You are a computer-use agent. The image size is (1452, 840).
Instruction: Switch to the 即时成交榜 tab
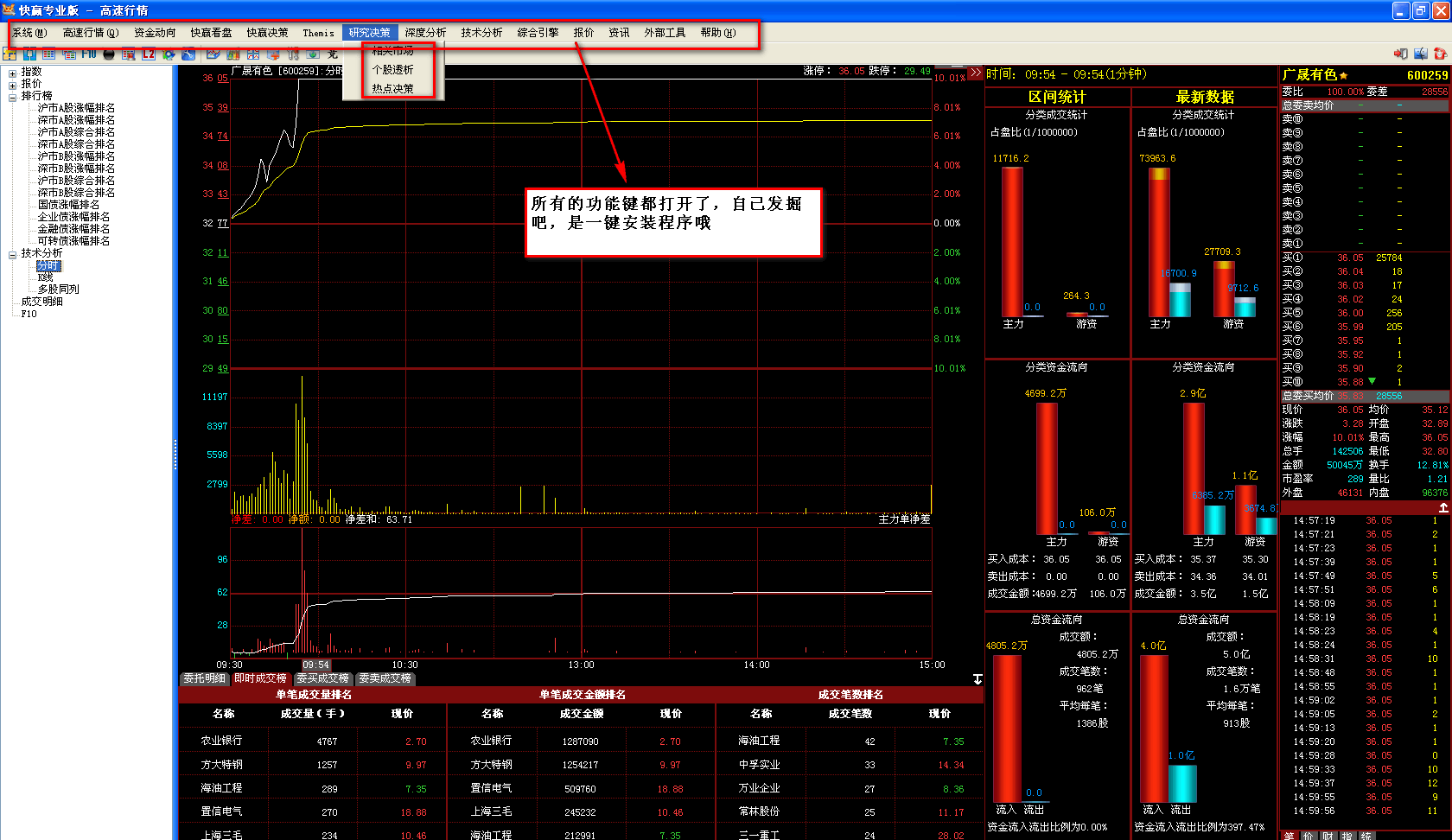pyautogui.click(x=260, y=678)
